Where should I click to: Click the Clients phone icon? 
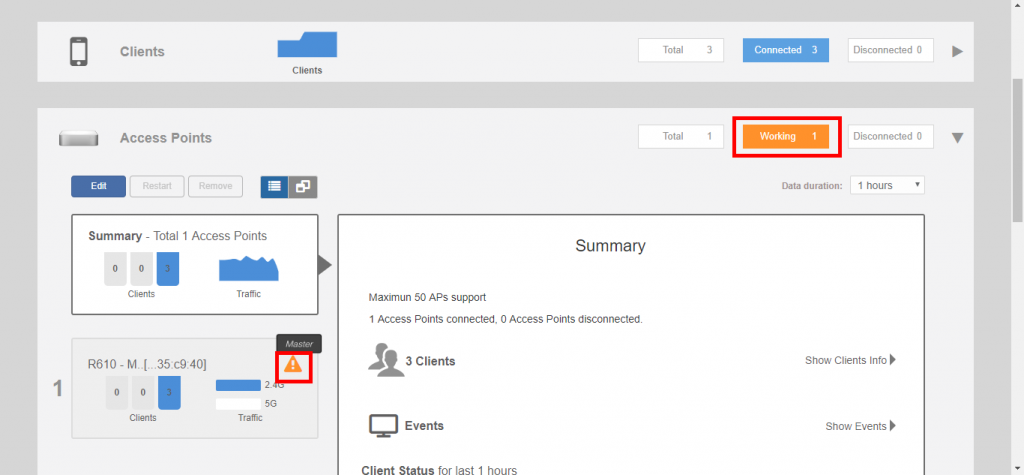[80, 51]
